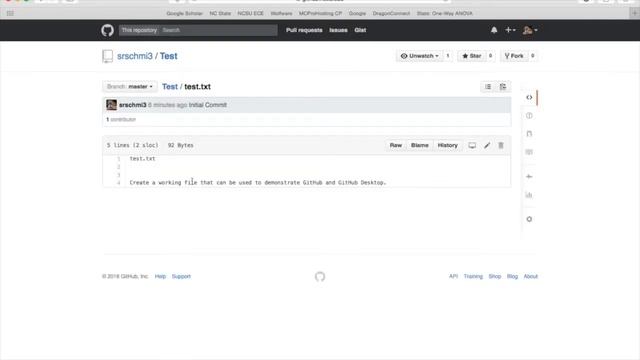
Task: Open the NCSU ECE bookmark
Action: (251, 13)
